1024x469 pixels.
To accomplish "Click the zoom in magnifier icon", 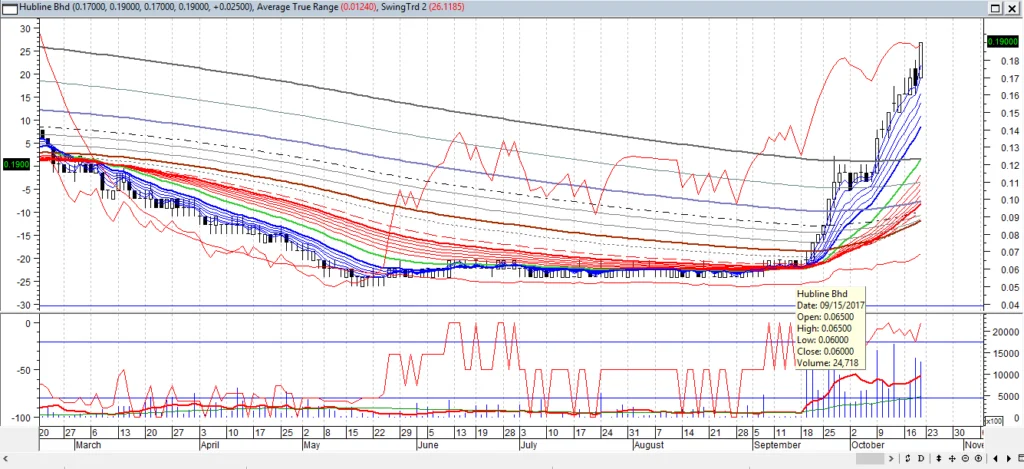I will click(978, 458).
